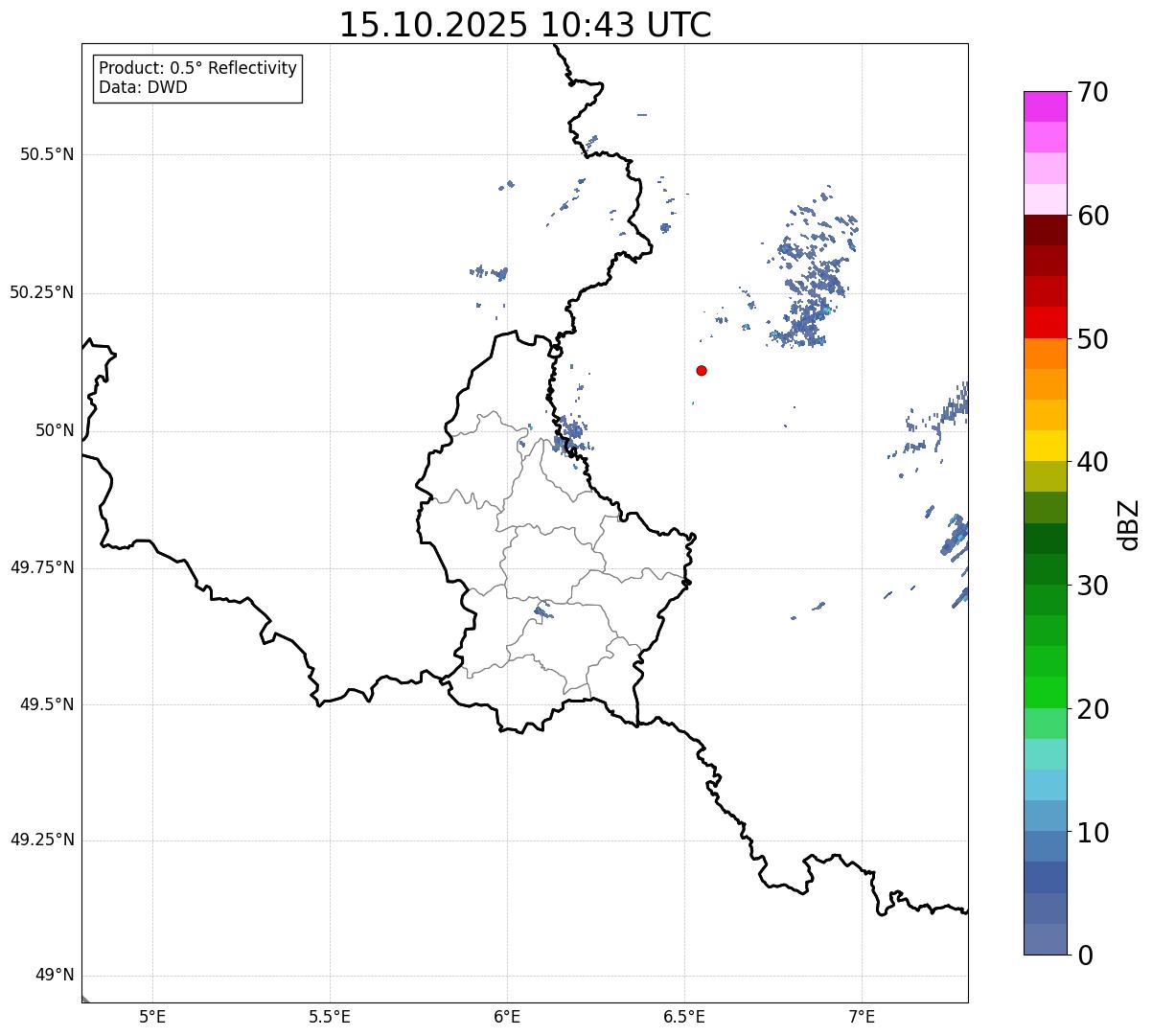The width and height of the screenshot is (1152, 1036).
Task: Click the 'Data: DWD' label
Action: pos(143,87)
